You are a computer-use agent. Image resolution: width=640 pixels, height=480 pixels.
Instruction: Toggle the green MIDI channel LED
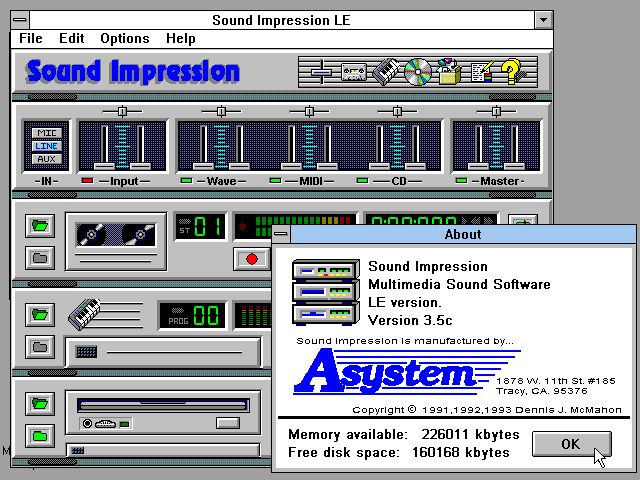tap(276, 180)
